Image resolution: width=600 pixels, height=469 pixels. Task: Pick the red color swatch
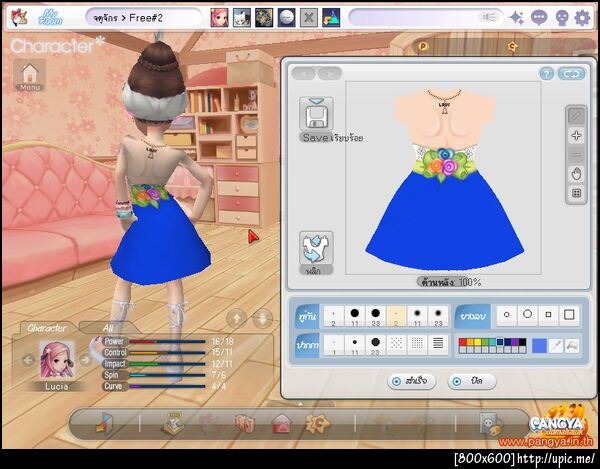[463, 342]
